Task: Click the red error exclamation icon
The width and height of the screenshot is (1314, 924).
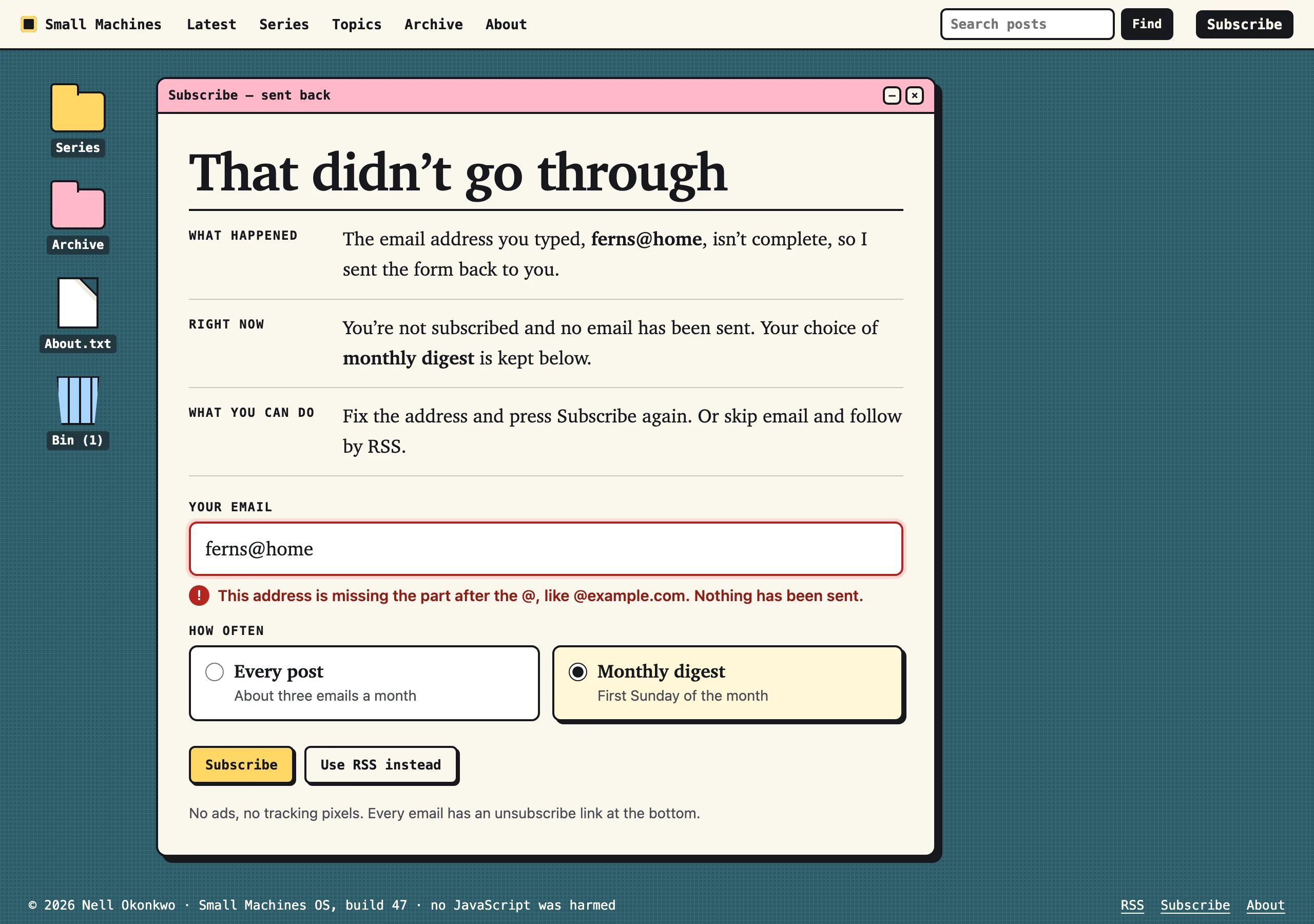Action: point(199,595)
